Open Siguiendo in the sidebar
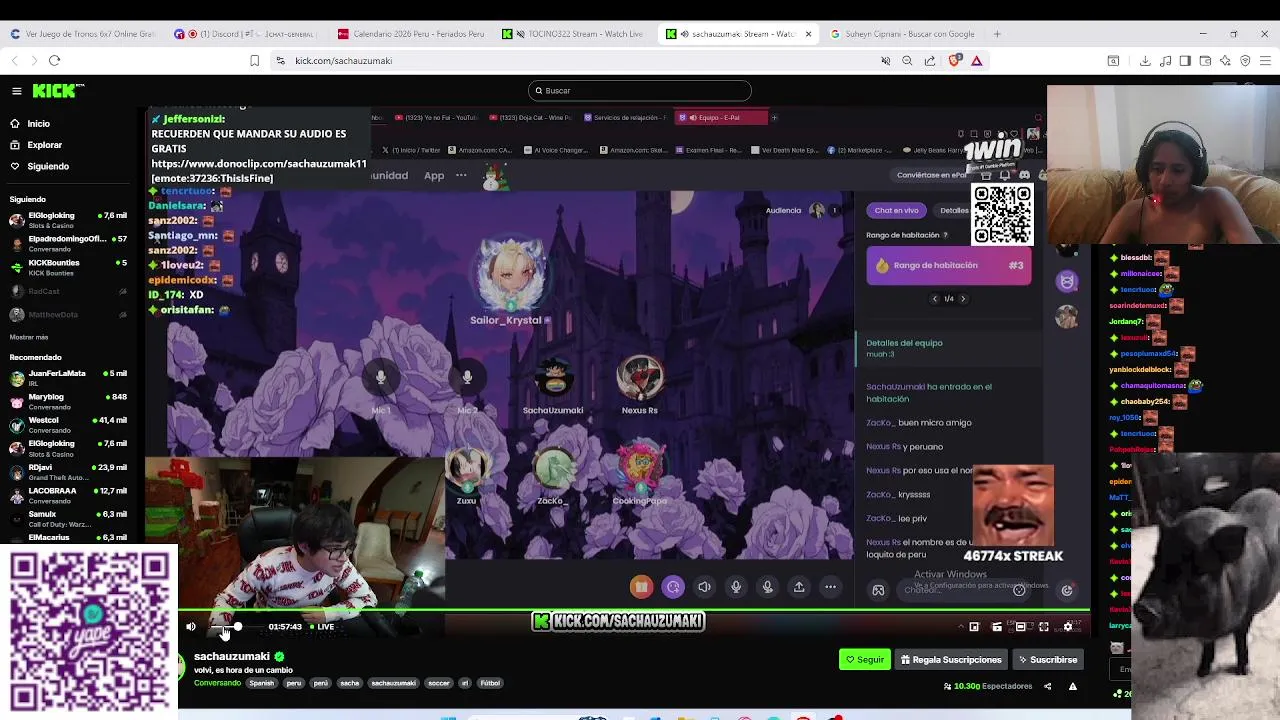This screenshot has height=720, width=1280. (48, 166)
